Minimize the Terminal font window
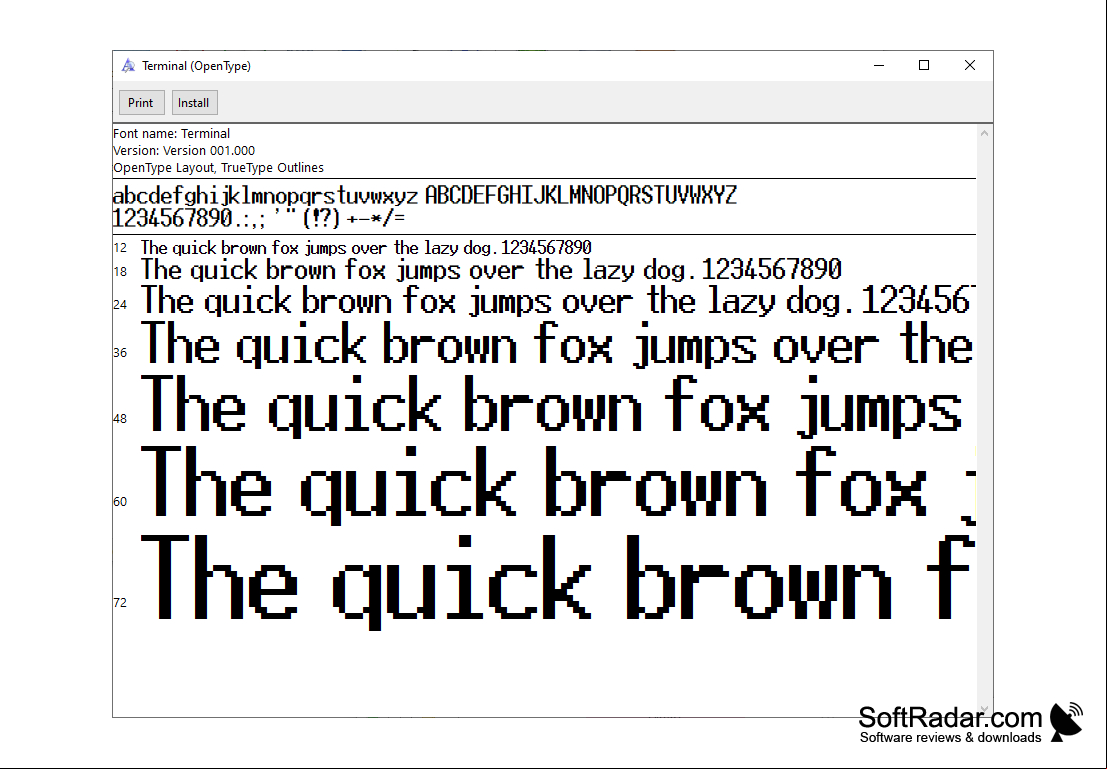The image size is (1107, 769). [879, 66]
